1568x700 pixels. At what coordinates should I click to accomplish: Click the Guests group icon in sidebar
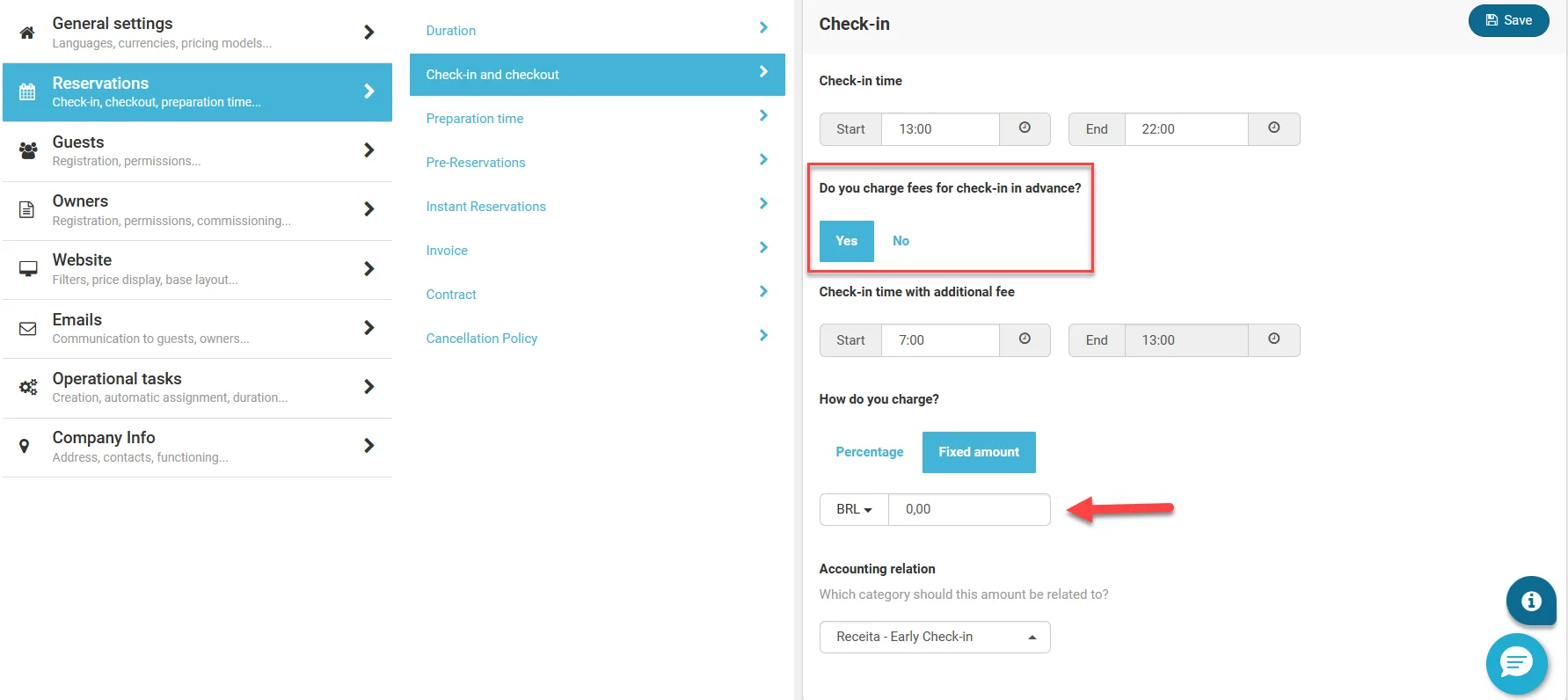(28, 150)
